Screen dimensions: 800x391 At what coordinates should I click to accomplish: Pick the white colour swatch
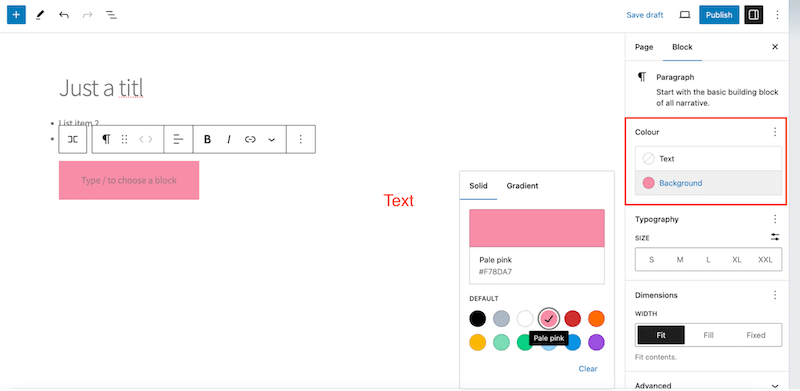coord(525,319)
